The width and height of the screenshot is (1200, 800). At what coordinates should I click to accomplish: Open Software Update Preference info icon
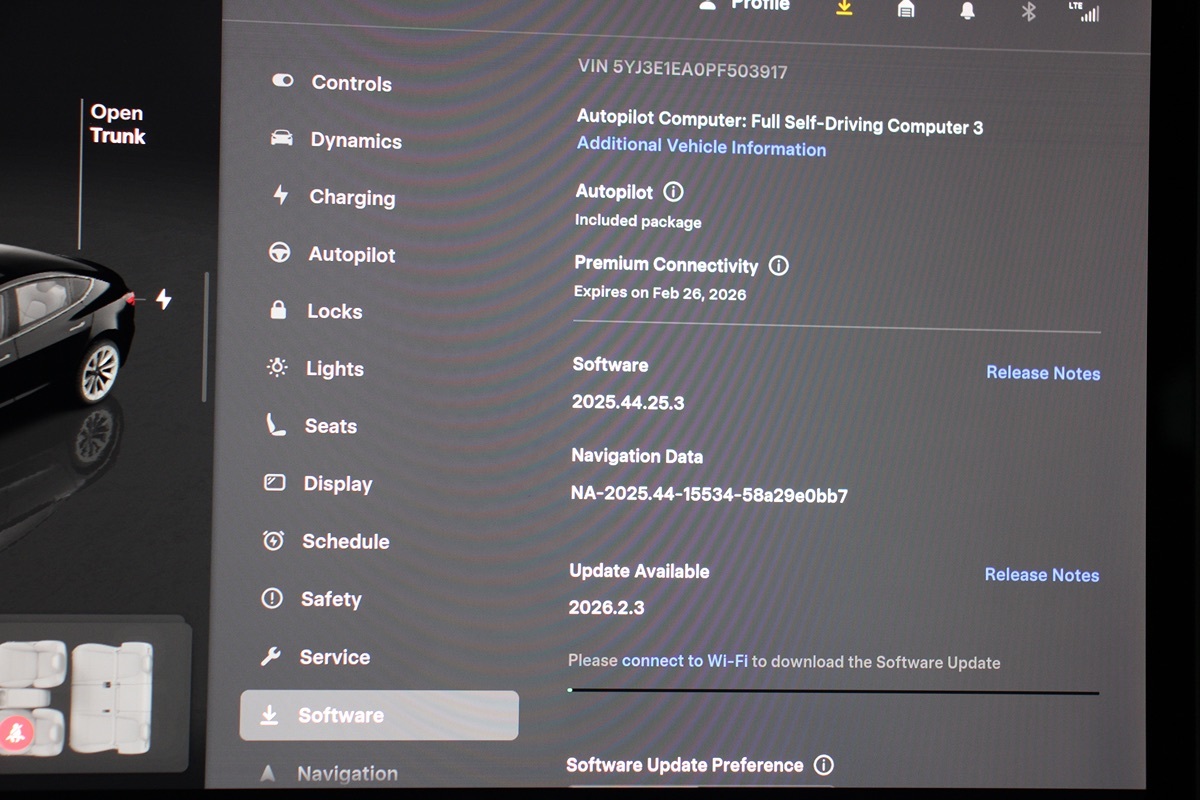[x=823, y=765]
